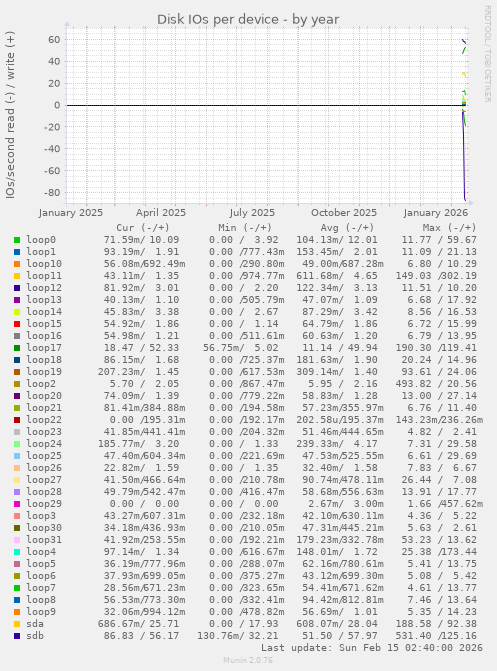Click the 'Avg (-/+)' column header
This screenshot has width=497, height=671.
[347, 228]
